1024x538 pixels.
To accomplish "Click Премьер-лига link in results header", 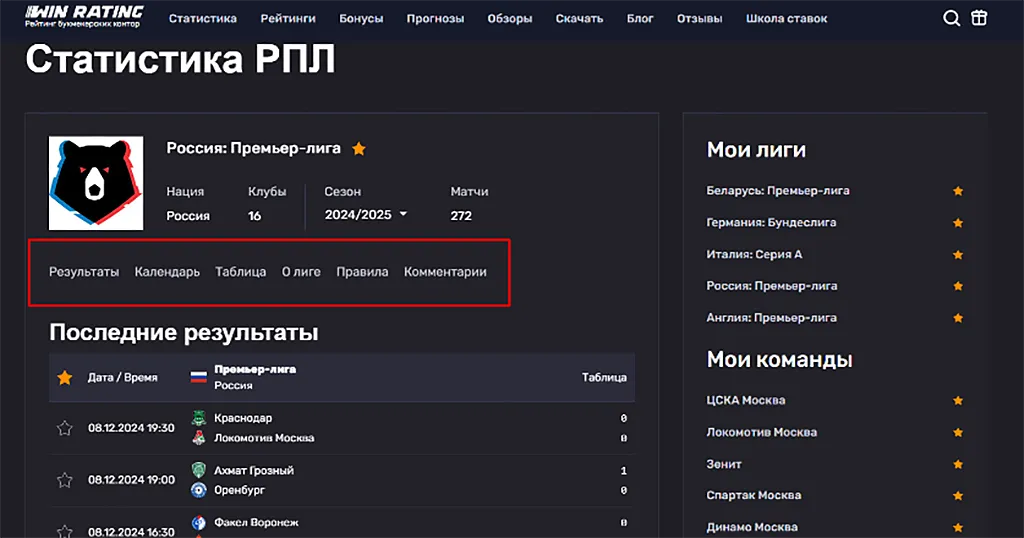I will tap(255, 370).
